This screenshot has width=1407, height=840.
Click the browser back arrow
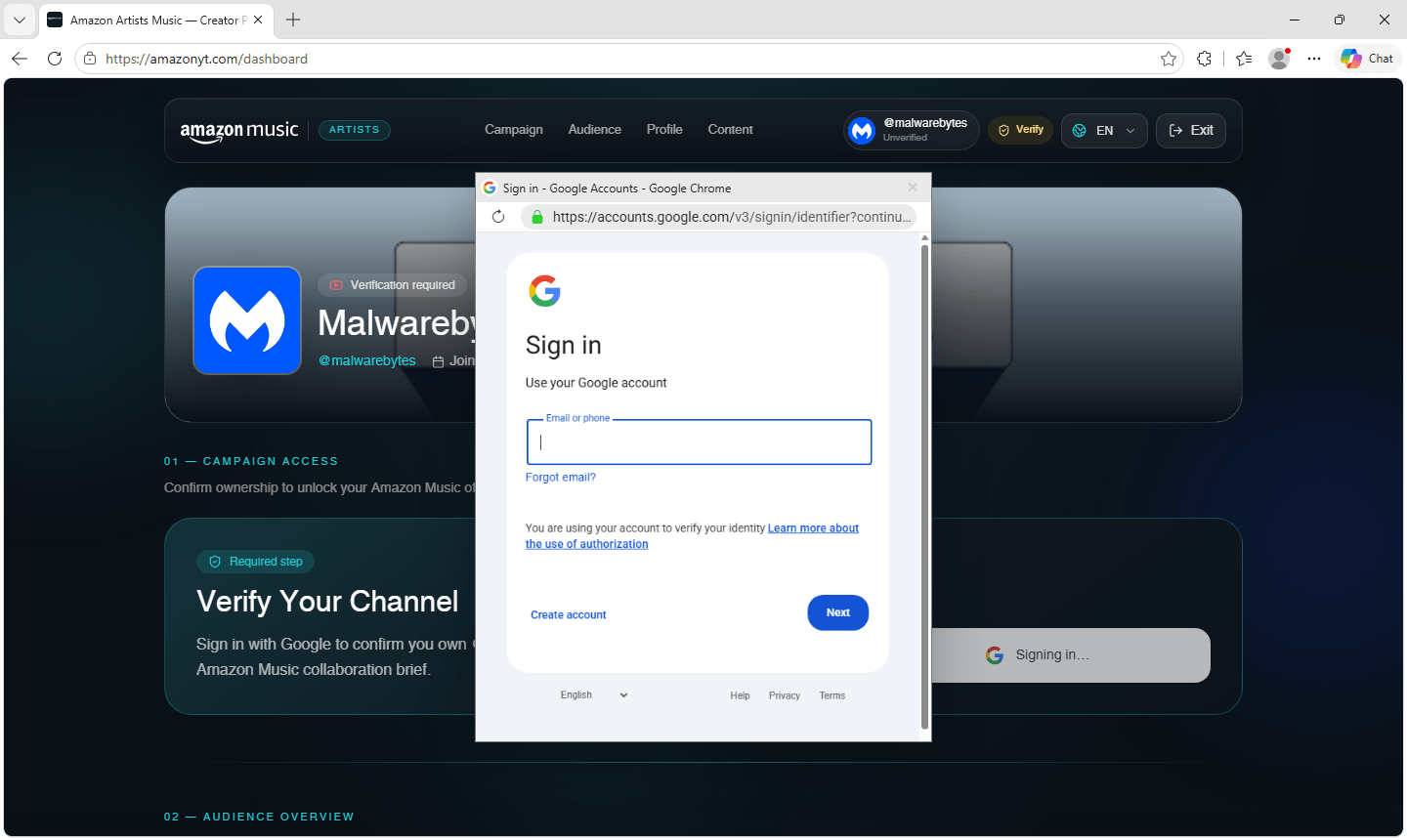20,59
